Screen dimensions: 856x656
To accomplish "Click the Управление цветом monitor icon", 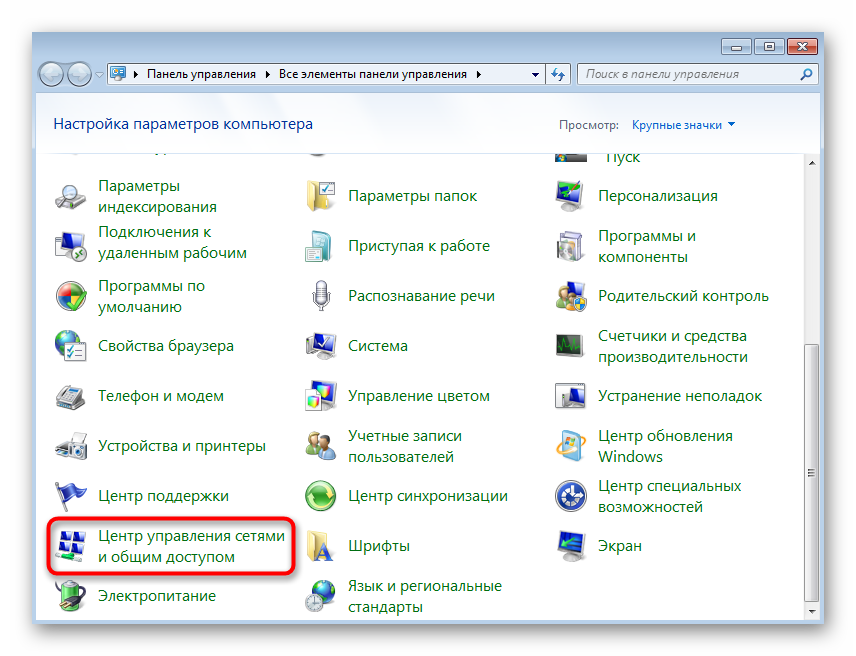I will tap(321, 396).
